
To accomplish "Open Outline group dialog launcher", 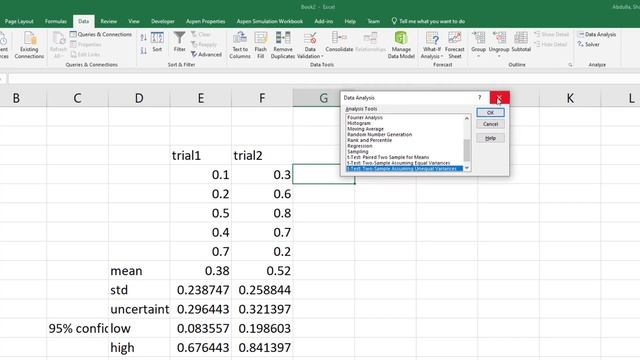I will [570, 65].
